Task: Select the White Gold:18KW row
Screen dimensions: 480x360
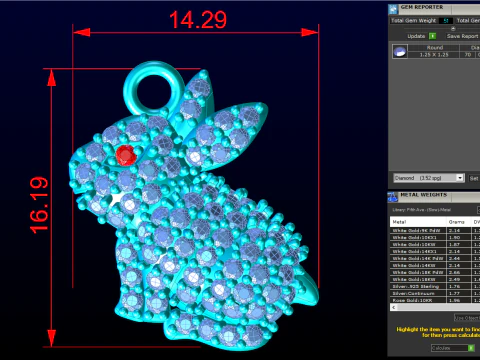Action: coord(435,279)
